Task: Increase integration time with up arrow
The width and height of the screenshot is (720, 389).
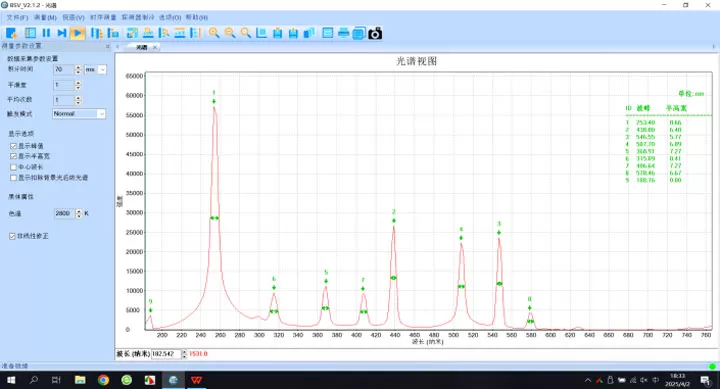Action: click(x=78, y=67)
